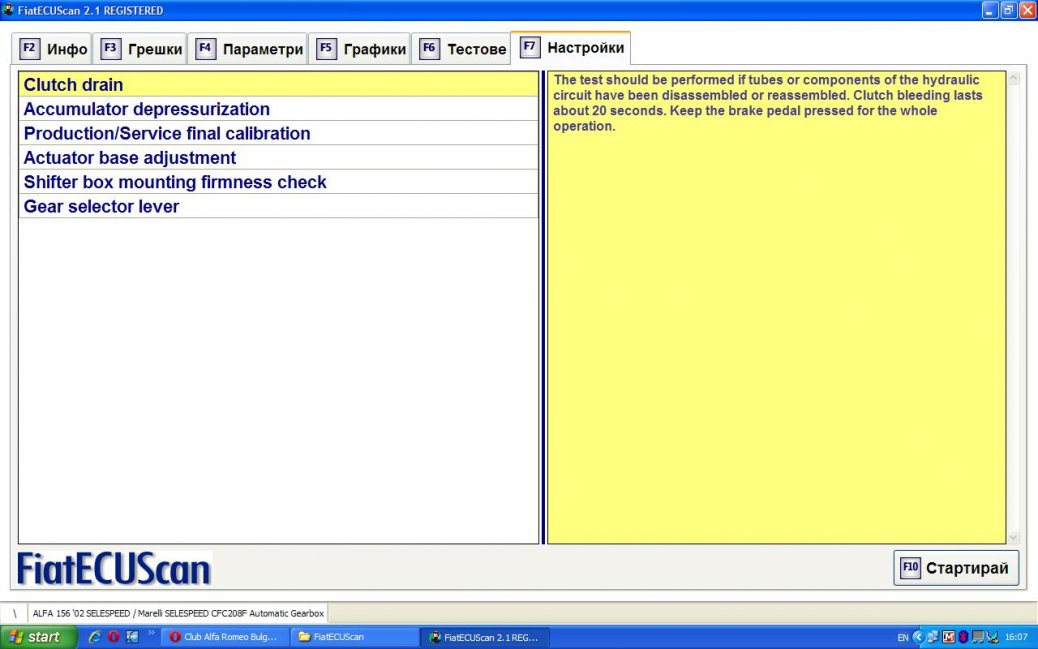Viewport: 1038px width, 649px height.
Task: Click the EN language indicator in tray
Action: point(903,637)
